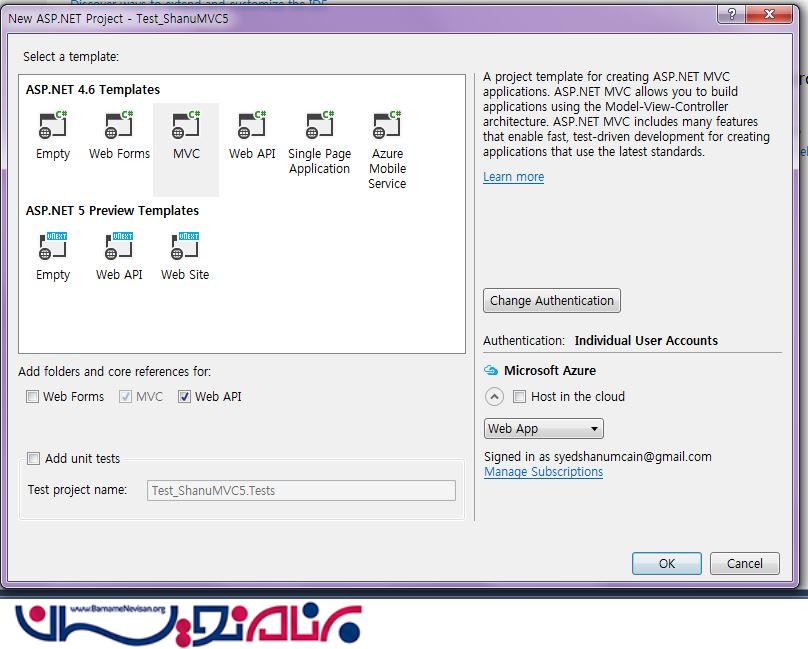Open the Web App dropdown

(x=543, y=429)
